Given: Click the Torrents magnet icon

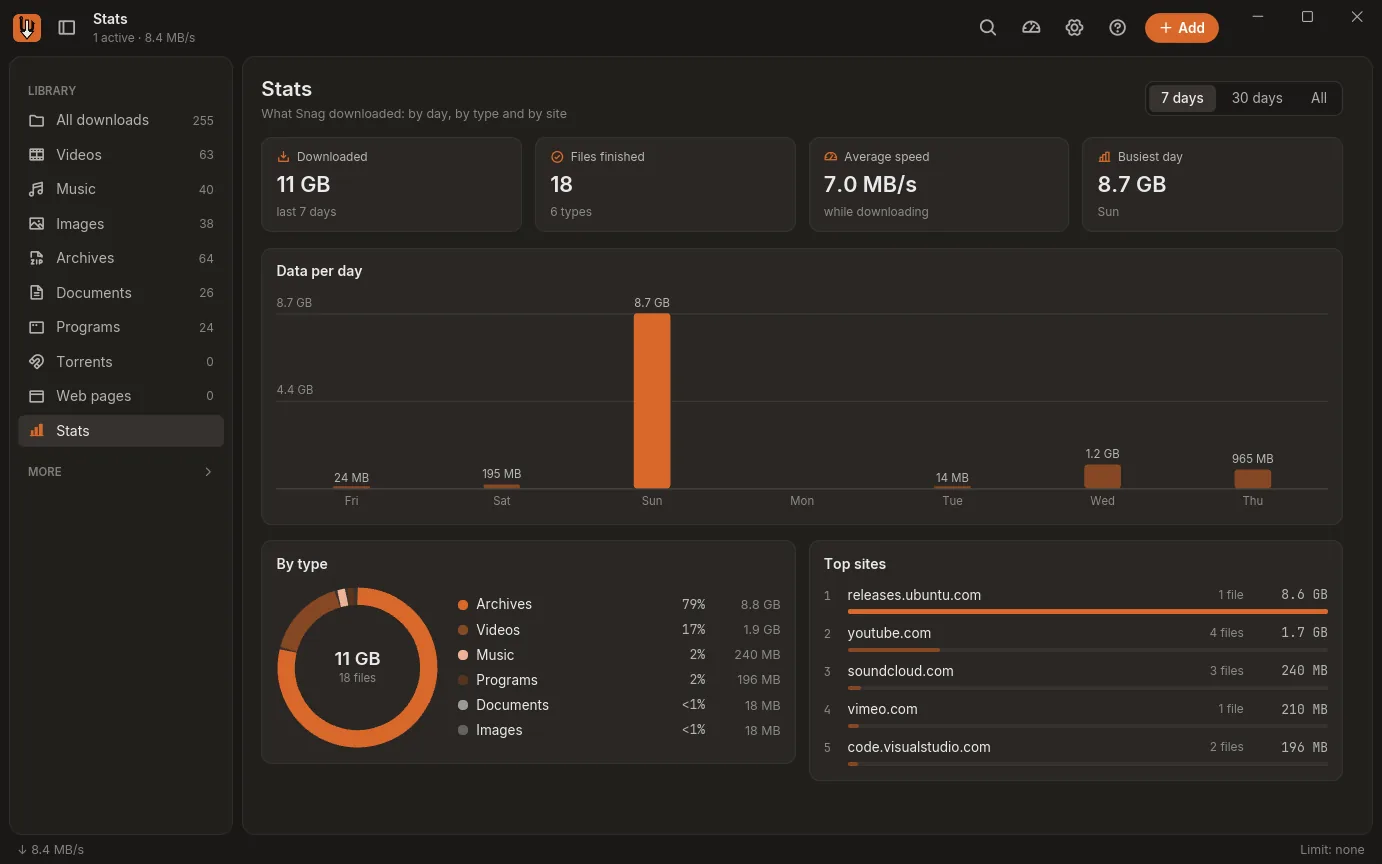Looking at the screenshot, I should (37, 362).
